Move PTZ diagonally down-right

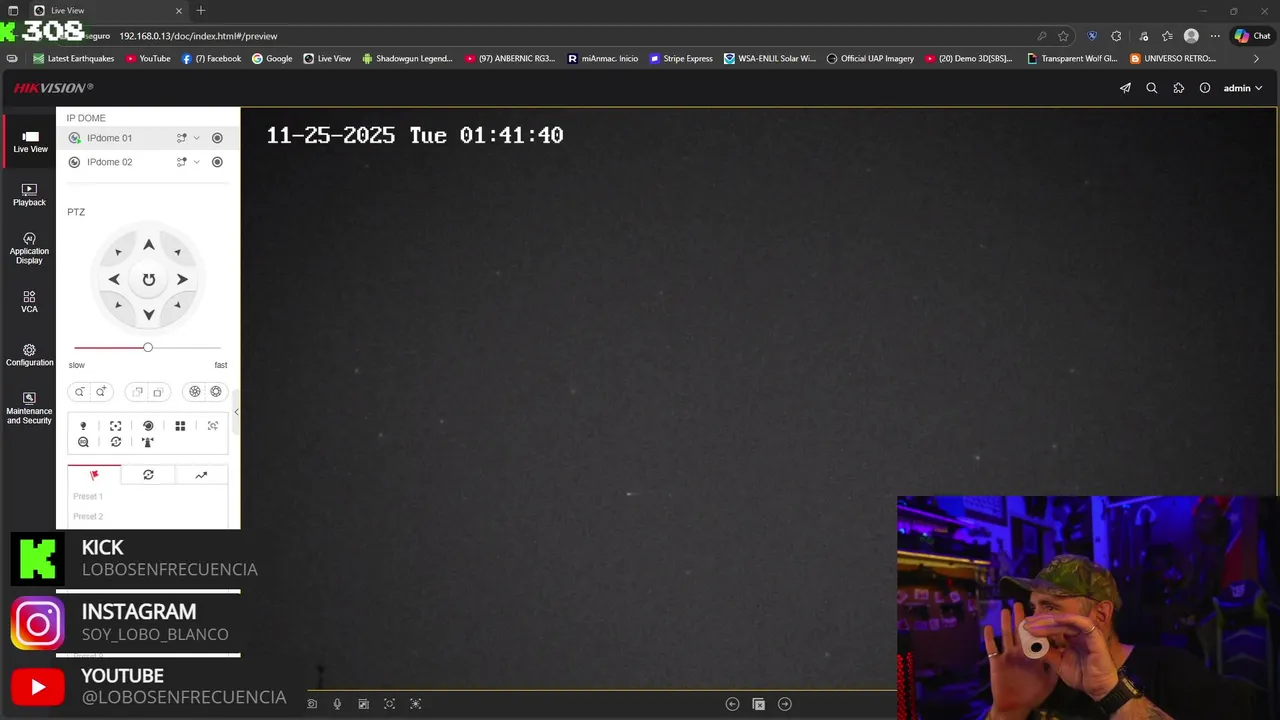click(x=177, y=305)
